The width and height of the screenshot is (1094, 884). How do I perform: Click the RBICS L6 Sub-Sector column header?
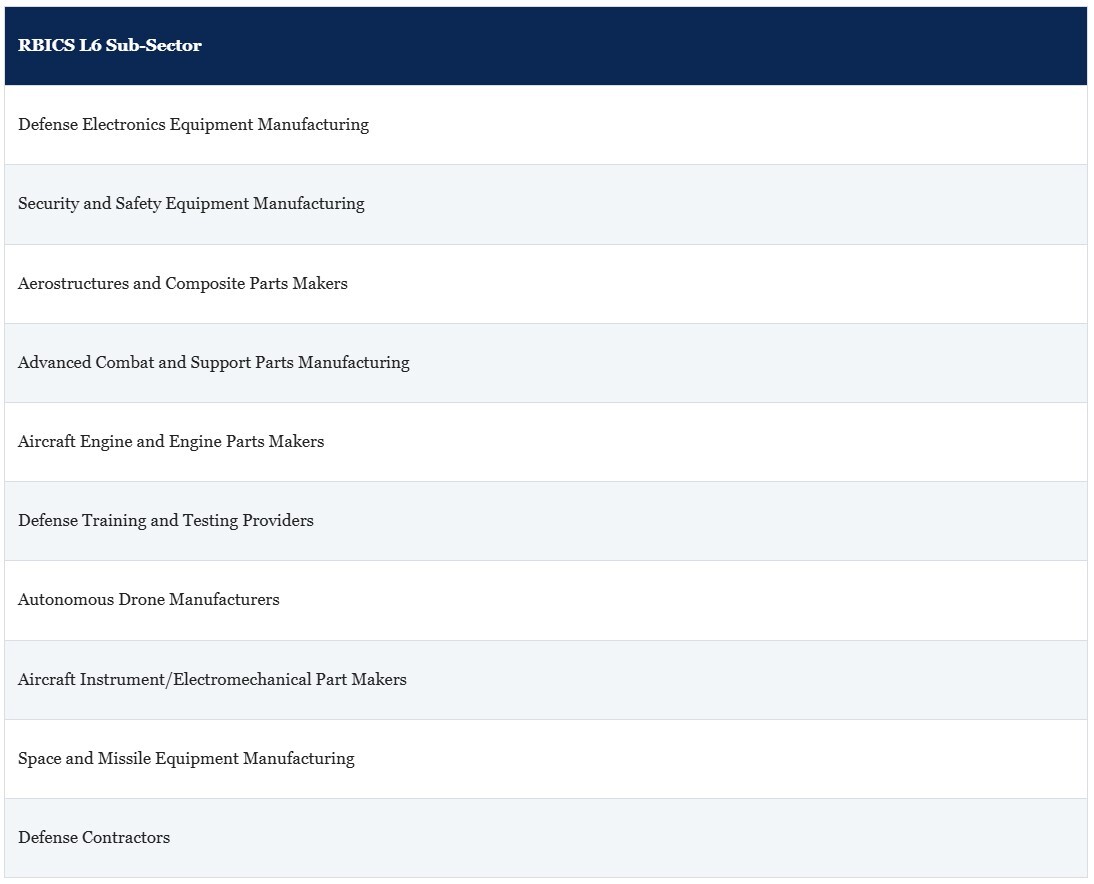coord(546,46)
